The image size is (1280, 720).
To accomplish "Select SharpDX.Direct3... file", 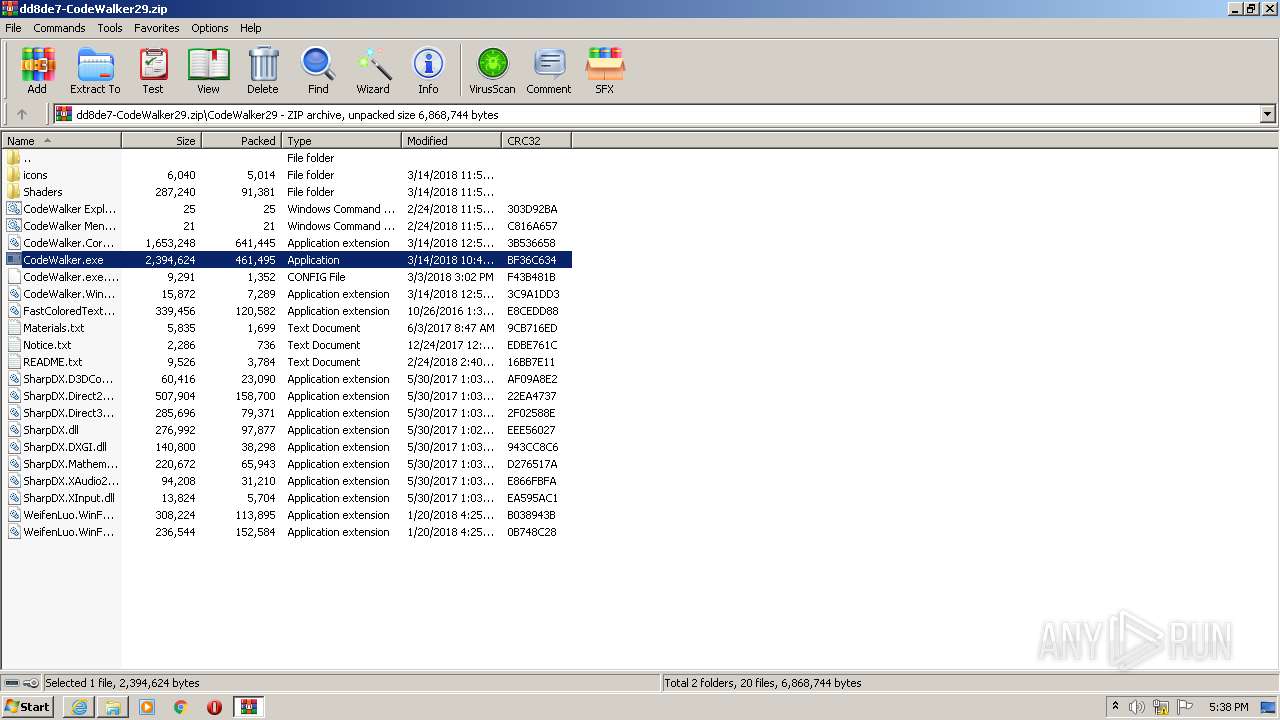I will [x=288, y=413].
